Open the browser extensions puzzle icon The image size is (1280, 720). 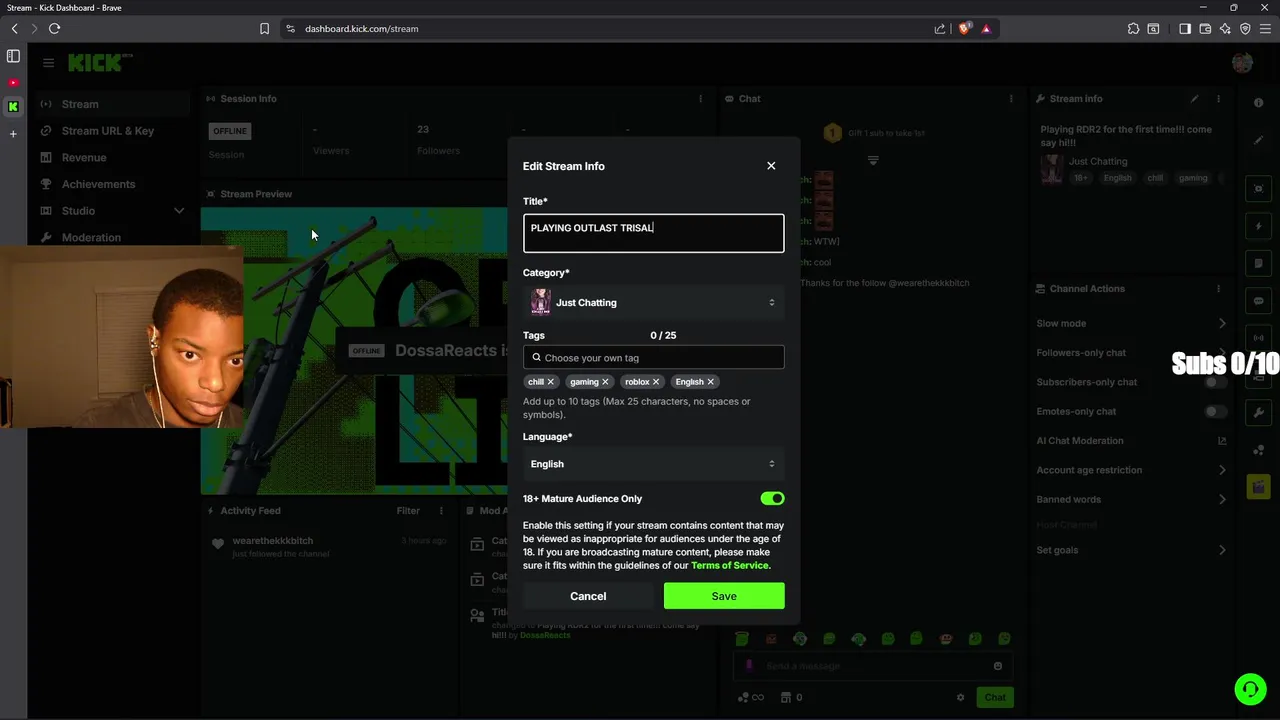1133,29
